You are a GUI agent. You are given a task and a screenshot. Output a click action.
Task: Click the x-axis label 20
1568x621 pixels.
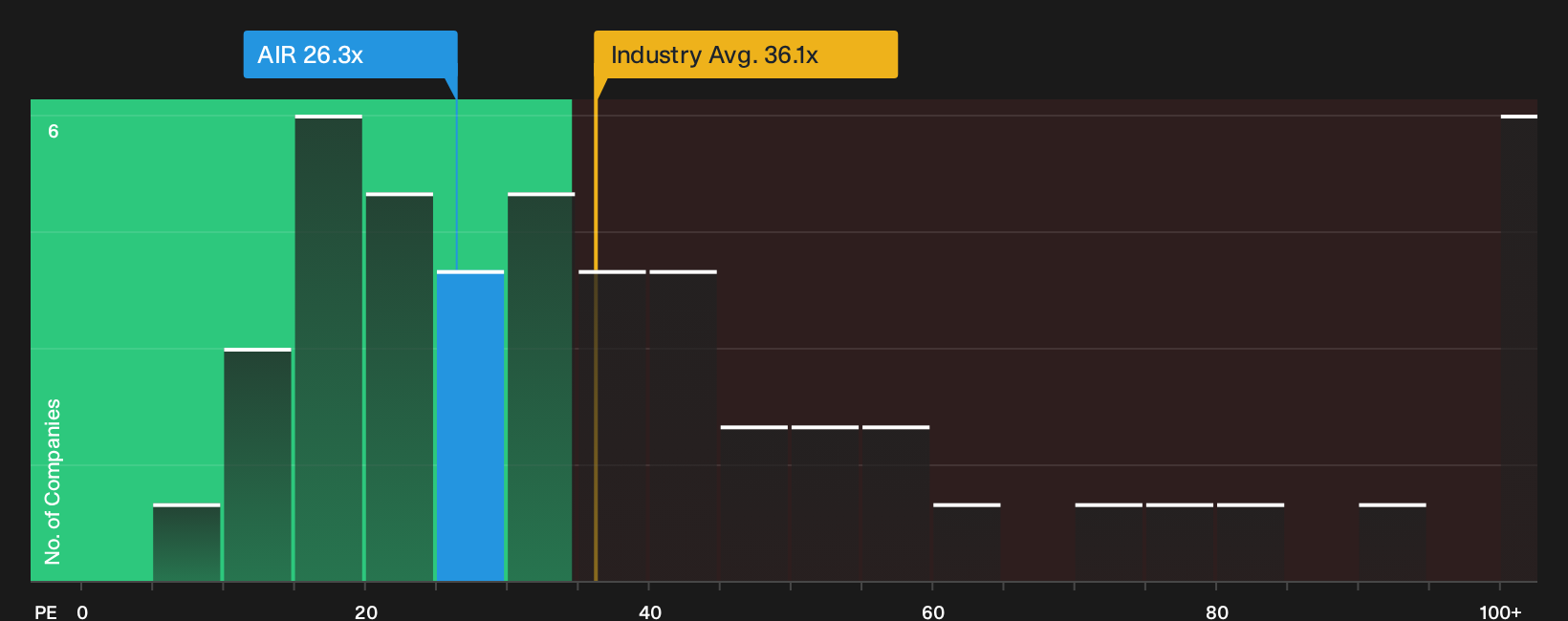[366, 611]
